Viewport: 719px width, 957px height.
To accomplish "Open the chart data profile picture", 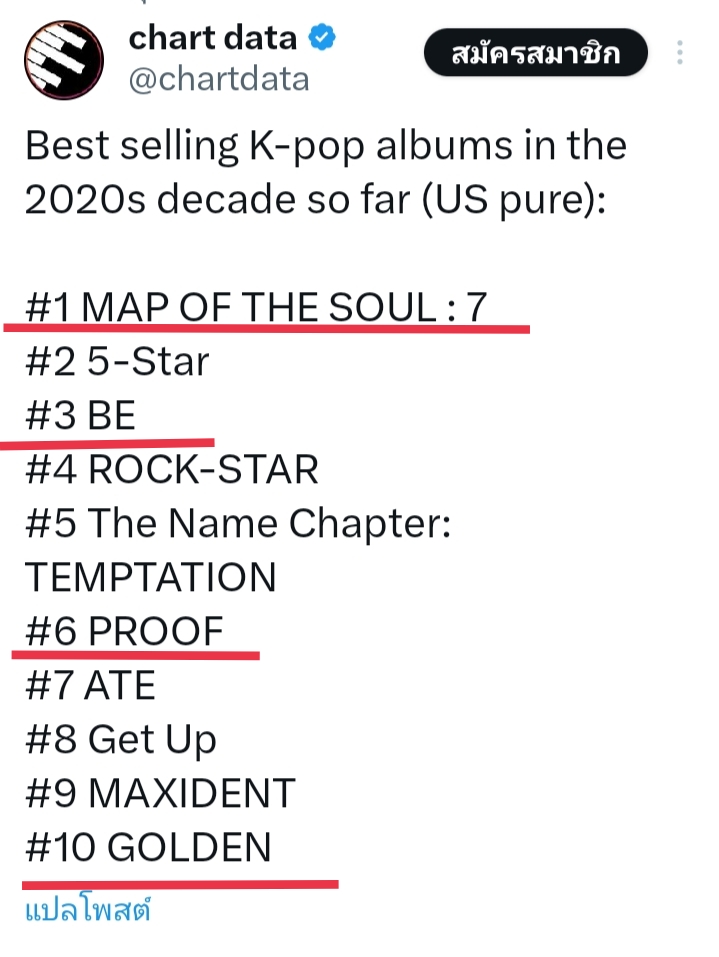I will 63,60.
